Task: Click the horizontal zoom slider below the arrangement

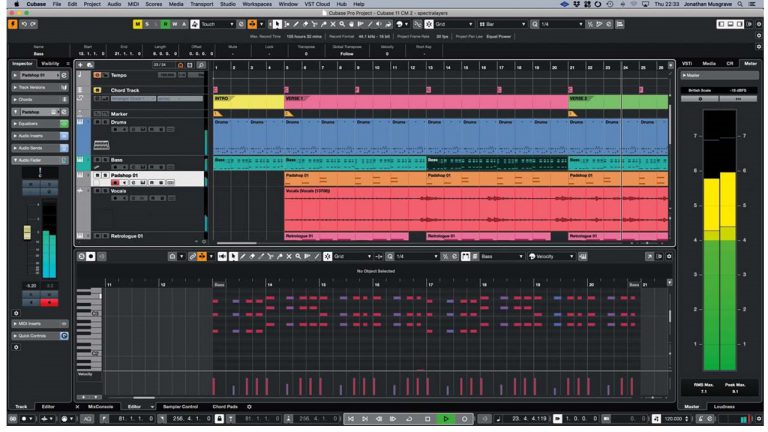Action: pyautogui.click(x=648, y=242)
